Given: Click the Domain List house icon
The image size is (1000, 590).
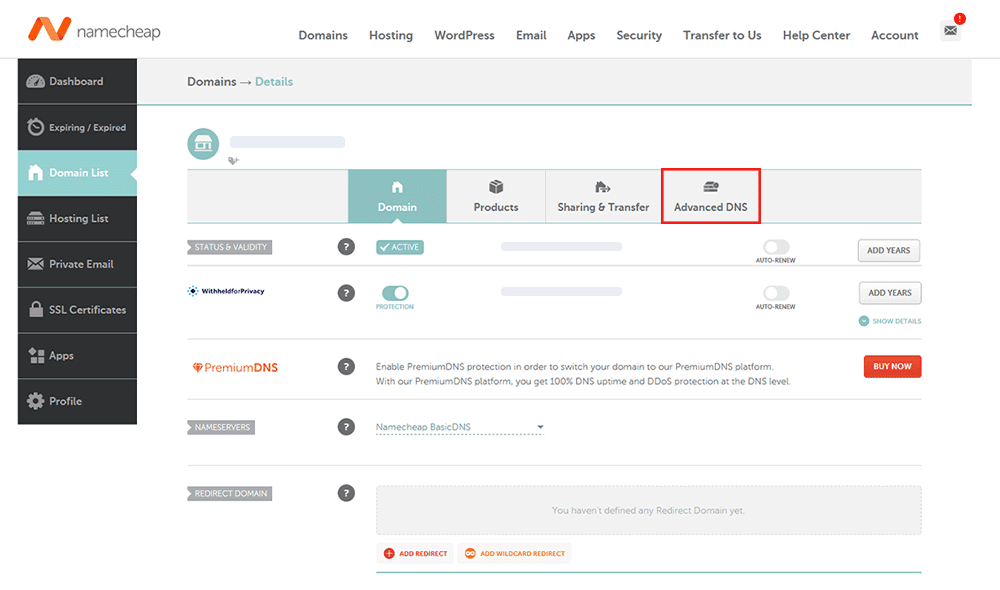Looking at the screenshot, I should 36,172.
